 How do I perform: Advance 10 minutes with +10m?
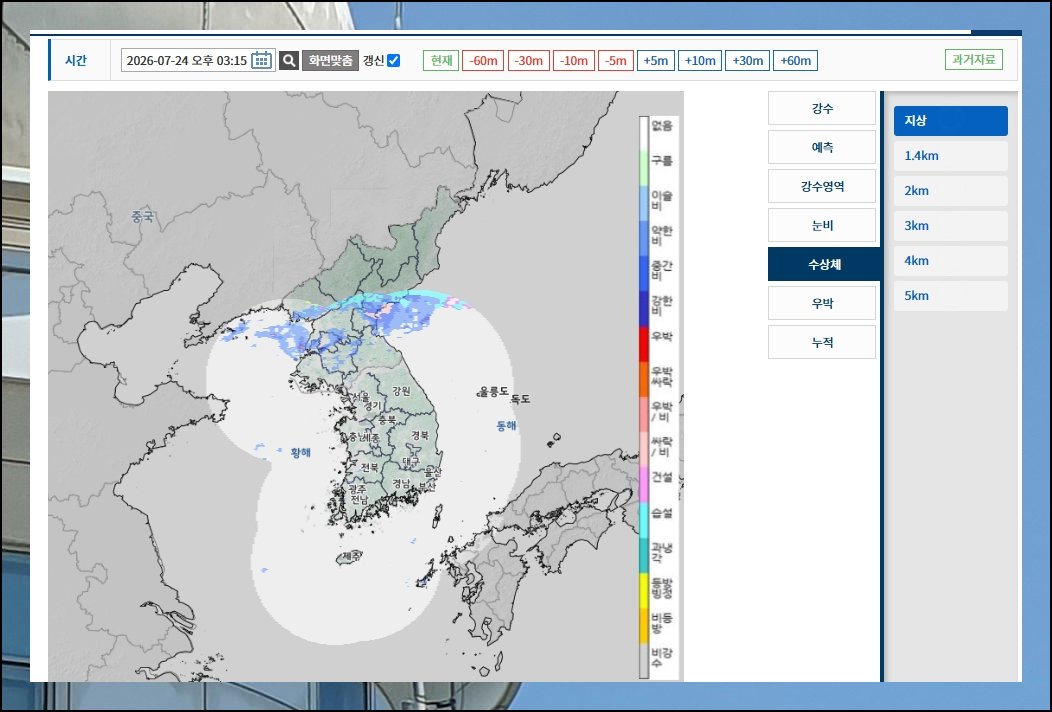(x=700, y=60)
